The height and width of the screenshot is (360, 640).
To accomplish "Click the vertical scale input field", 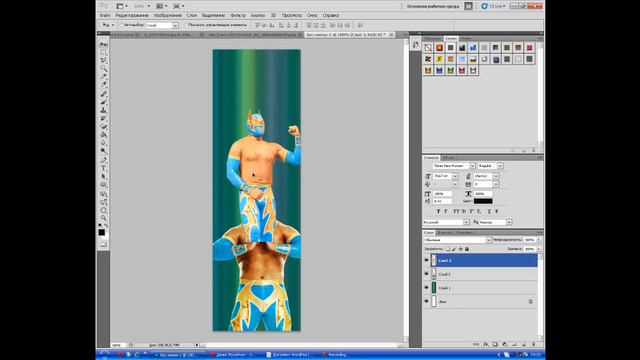I will coord(442,193).
